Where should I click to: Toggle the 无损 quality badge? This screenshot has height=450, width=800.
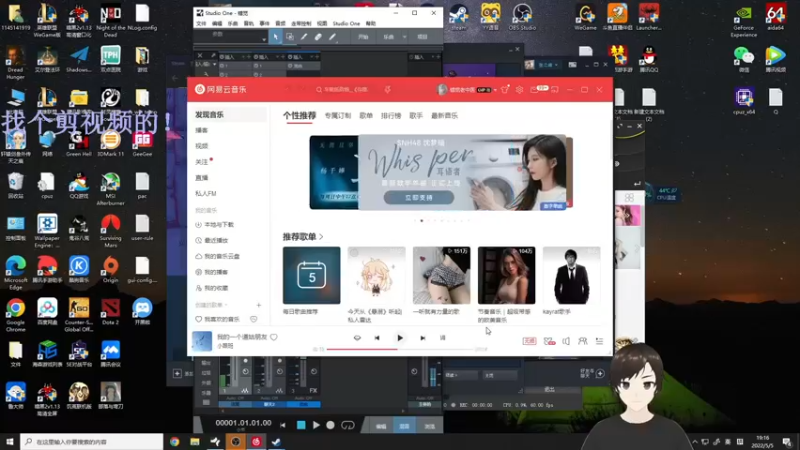(529, 341)
